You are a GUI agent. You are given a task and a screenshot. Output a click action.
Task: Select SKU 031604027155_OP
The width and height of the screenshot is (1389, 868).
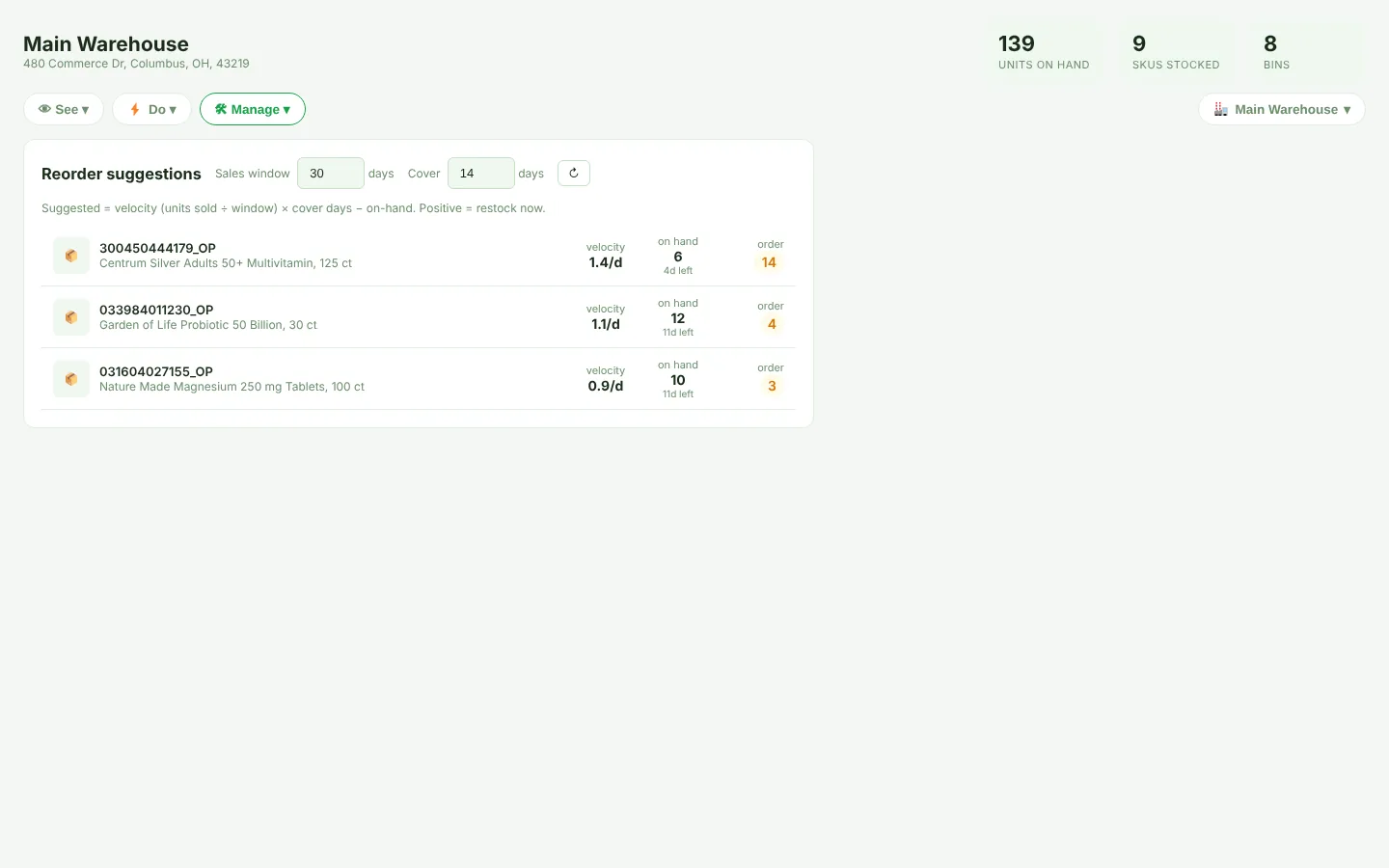156,371
